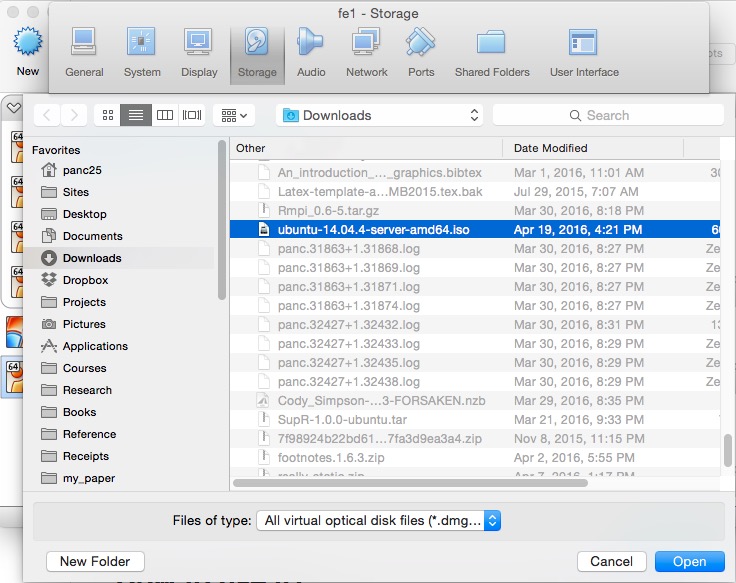Open the Files of type dropdown
The height and width of the screenshot is (583, 736).
coord(378,520)
